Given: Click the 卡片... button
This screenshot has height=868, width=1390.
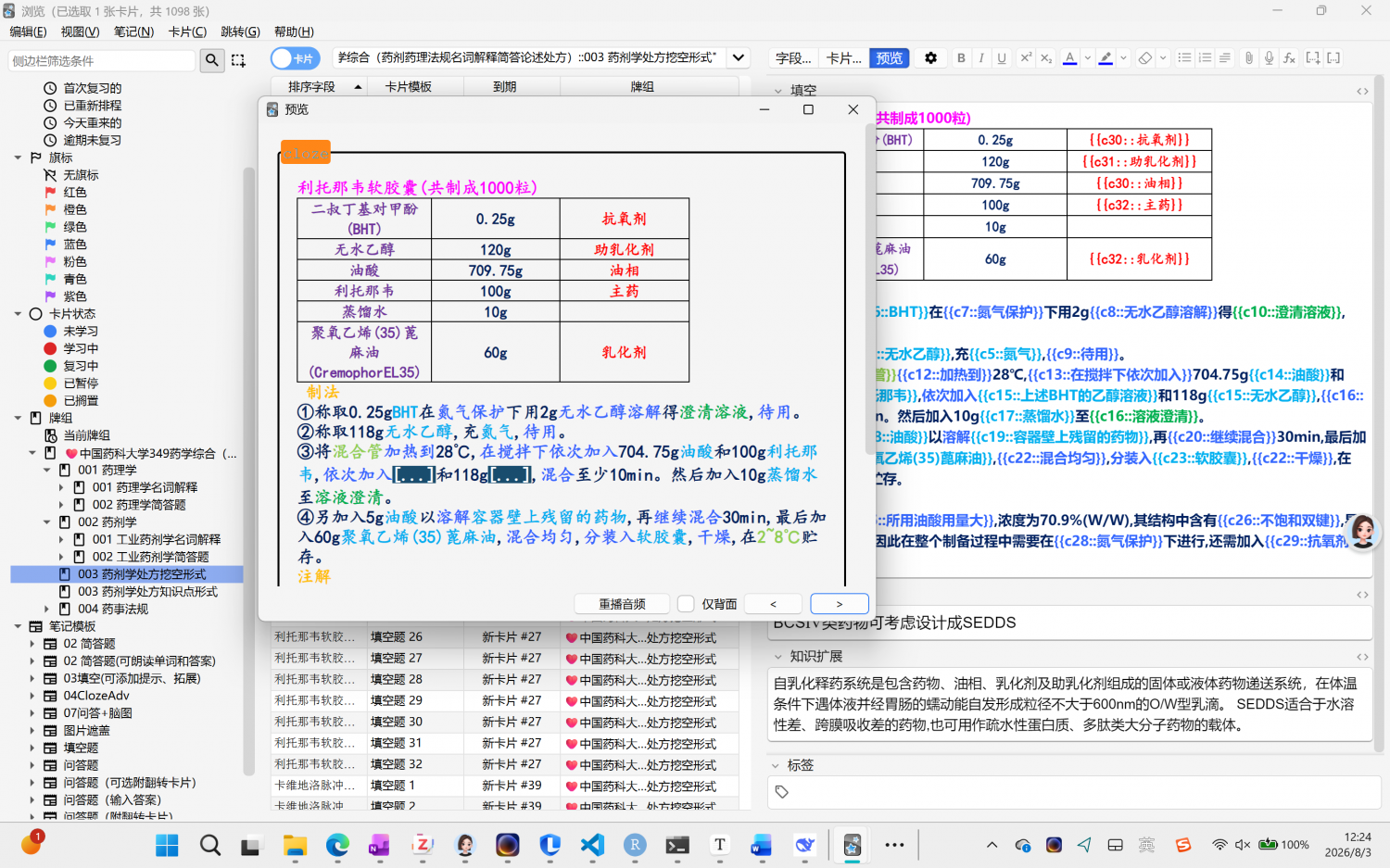Looking at the screenshot, I should (843, 58).
